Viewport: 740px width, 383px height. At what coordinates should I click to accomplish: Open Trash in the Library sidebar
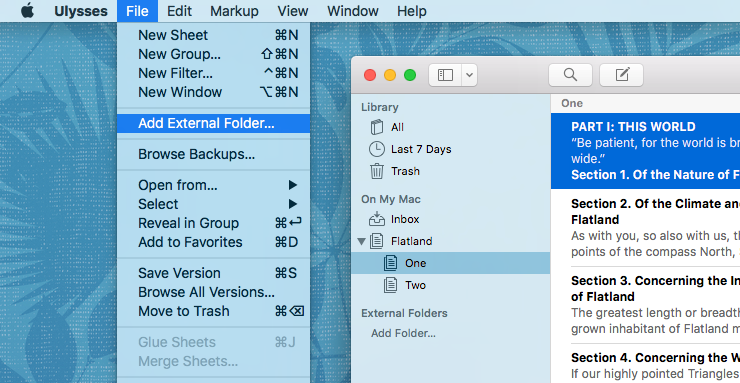click(450, 171)
